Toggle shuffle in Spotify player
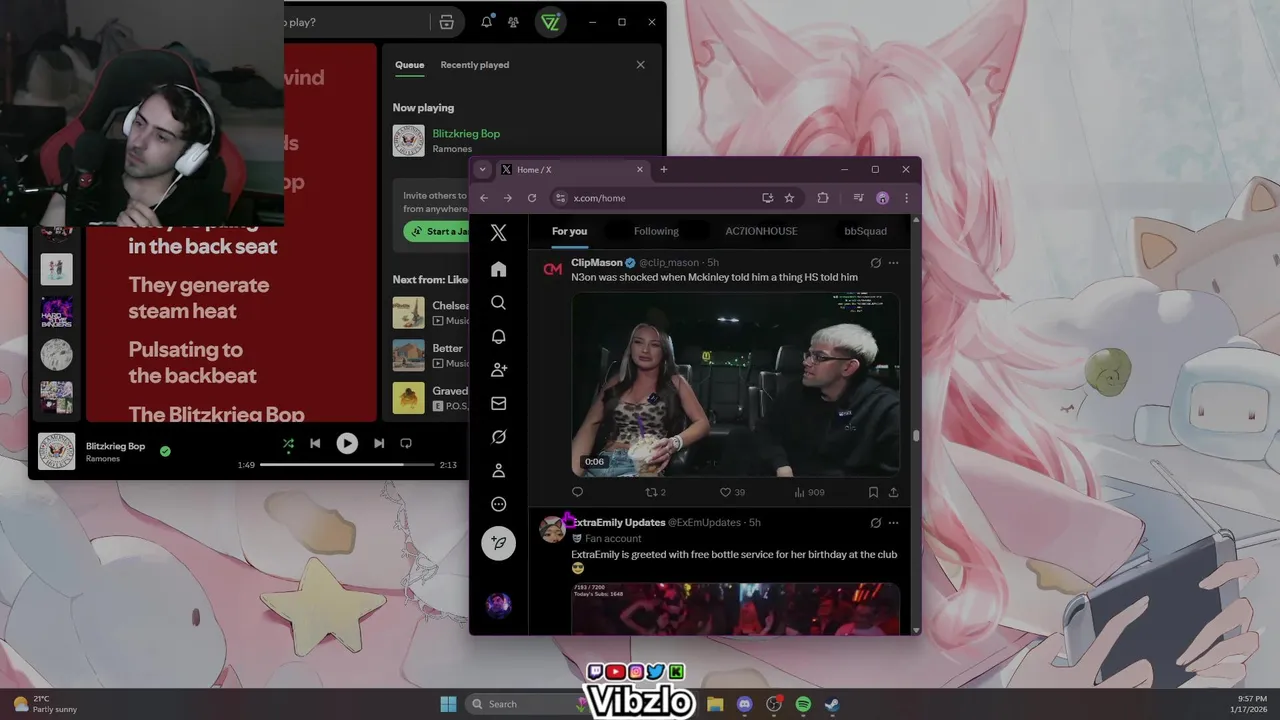This screenshot has height=720, width=1280. tap(288, 443)
